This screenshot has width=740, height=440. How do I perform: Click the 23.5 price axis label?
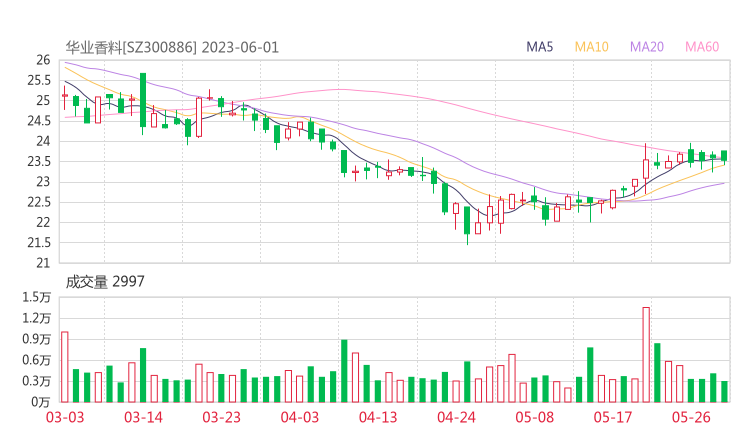pyautogui.click(x=39, y=161)
